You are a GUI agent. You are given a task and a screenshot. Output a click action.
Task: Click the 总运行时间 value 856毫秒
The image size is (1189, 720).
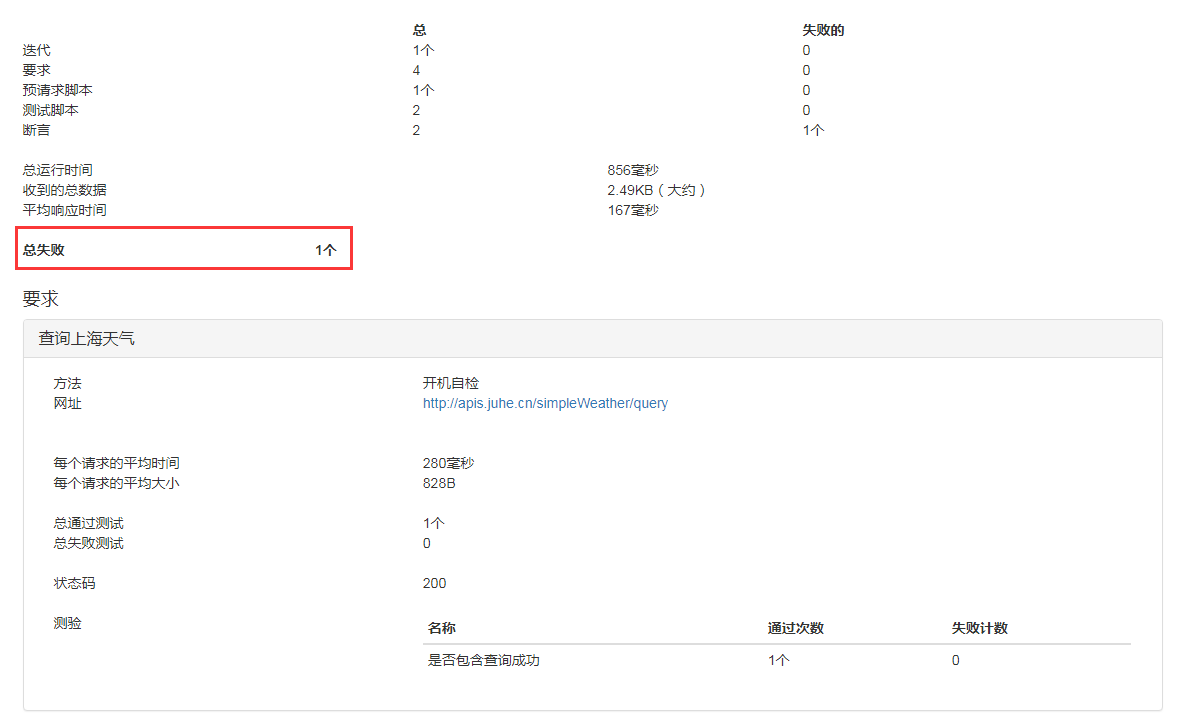[633, 170]
